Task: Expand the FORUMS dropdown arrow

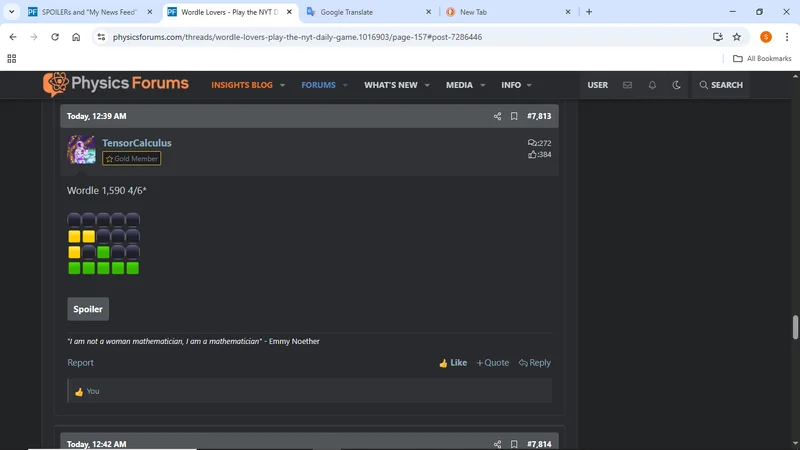Action: (345, 85)
